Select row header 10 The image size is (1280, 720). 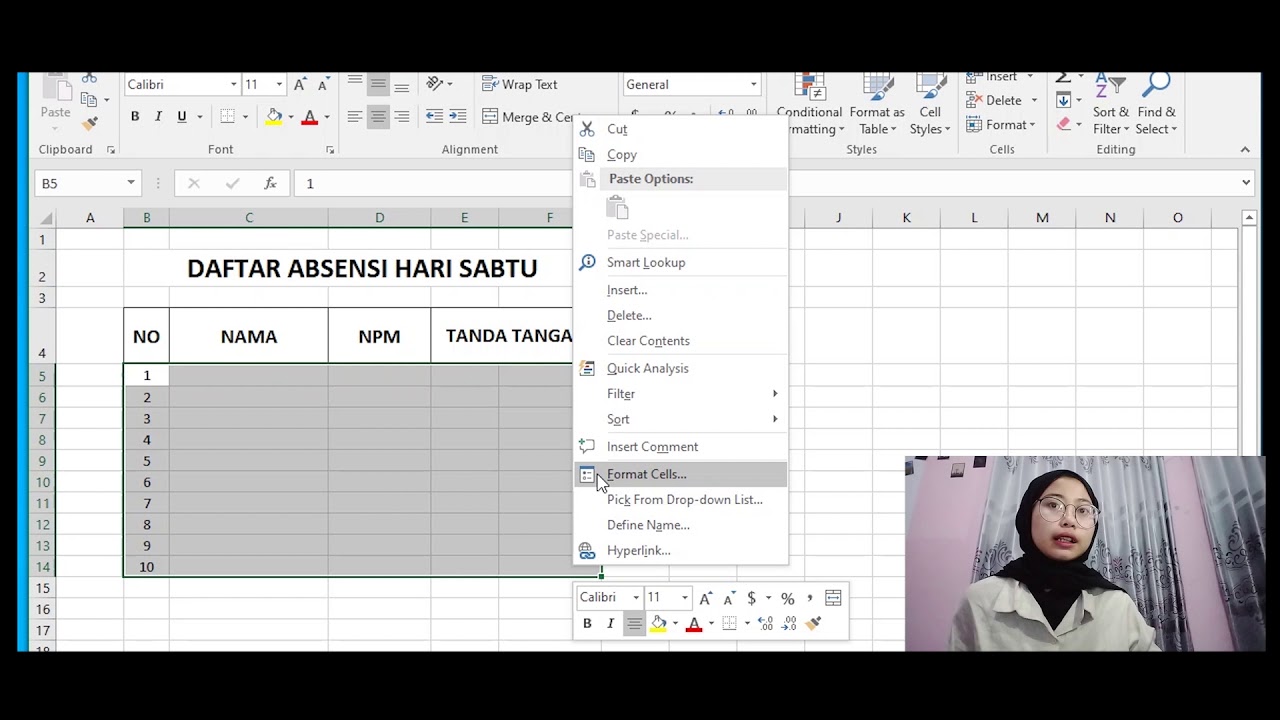[x=42, y=482]
